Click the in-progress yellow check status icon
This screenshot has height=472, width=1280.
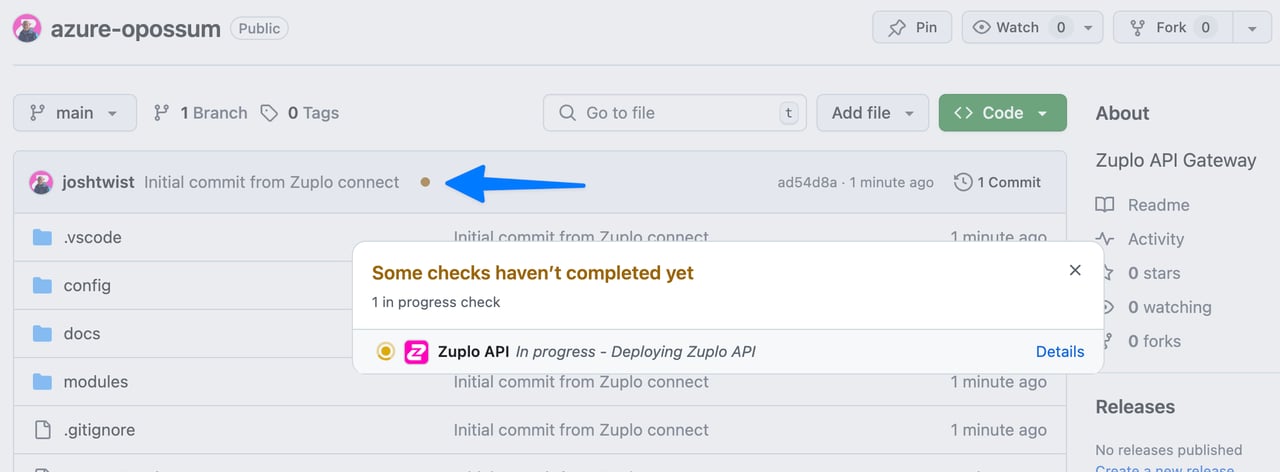click(x=385, y=351)
